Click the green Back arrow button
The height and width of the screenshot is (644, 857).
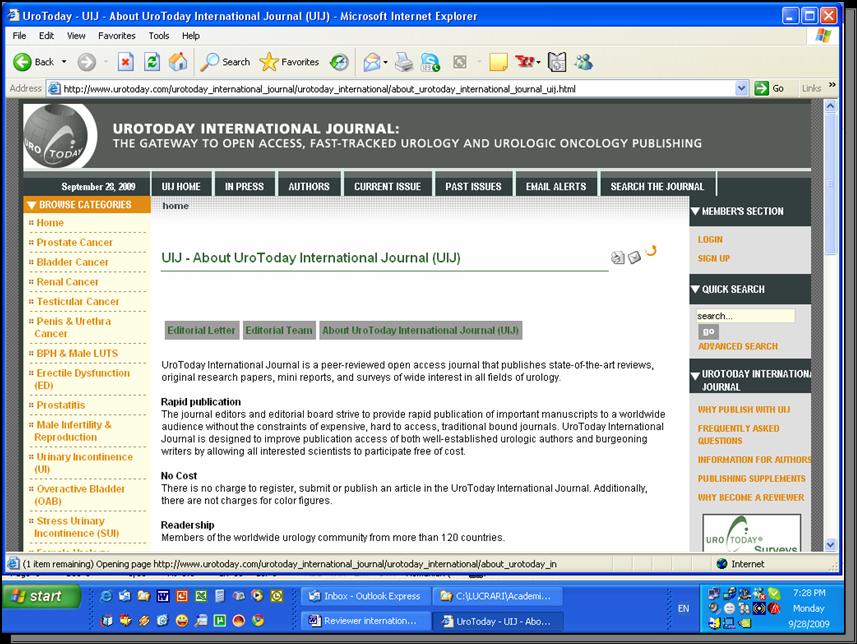(22, 62)
